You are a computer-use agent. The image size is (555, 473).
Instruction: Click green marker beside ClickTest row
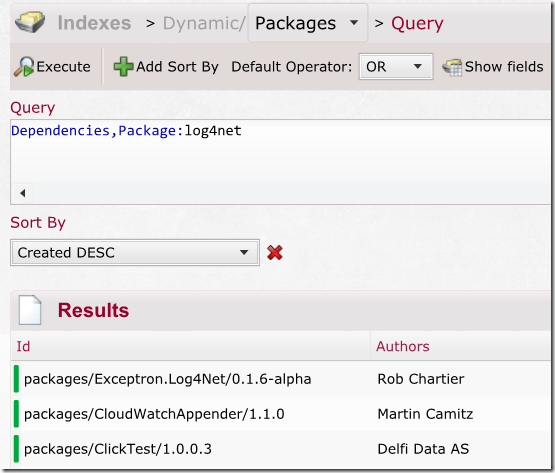16,449
